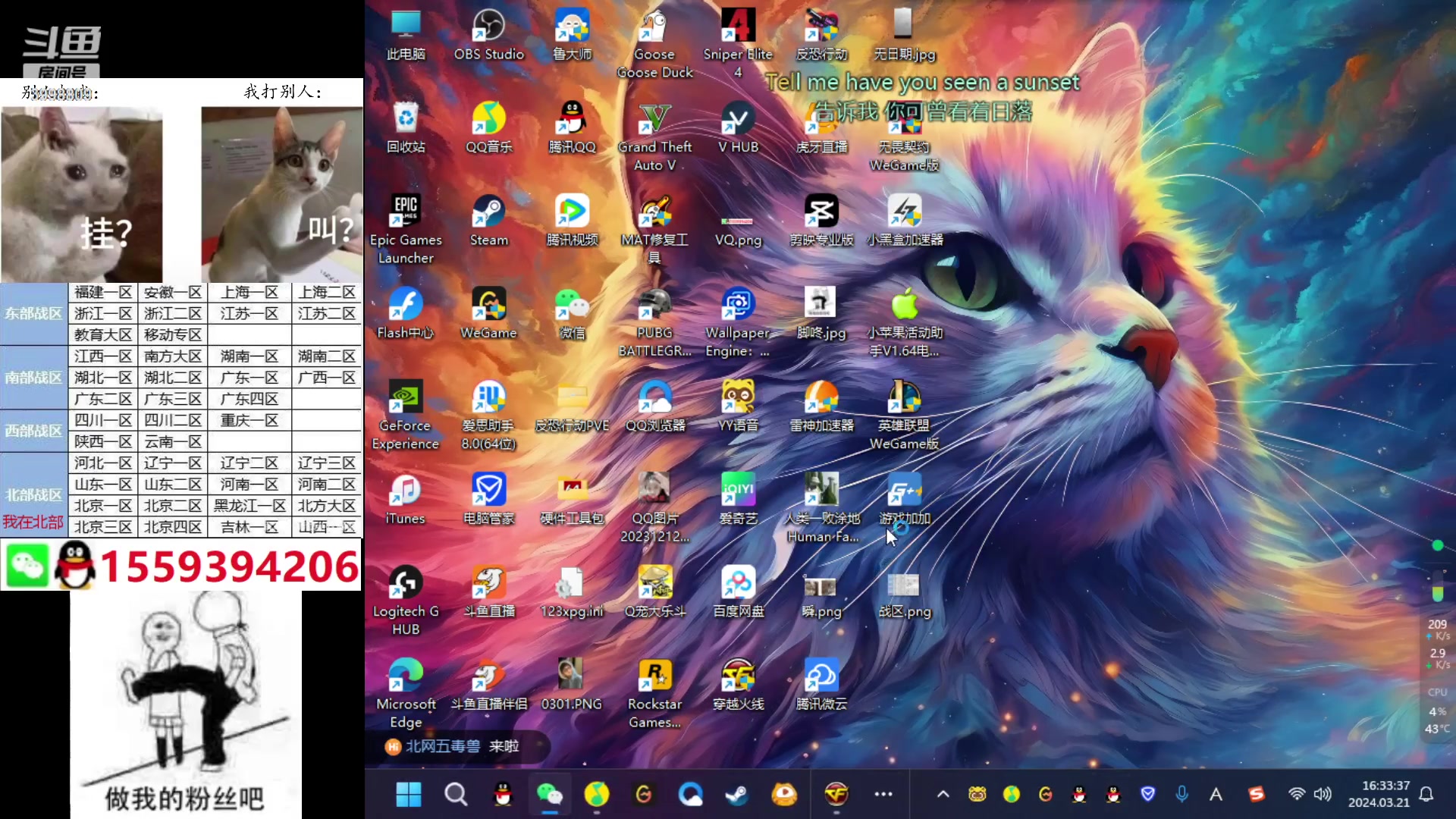Open 微信 desktop icon

(573, 313)
